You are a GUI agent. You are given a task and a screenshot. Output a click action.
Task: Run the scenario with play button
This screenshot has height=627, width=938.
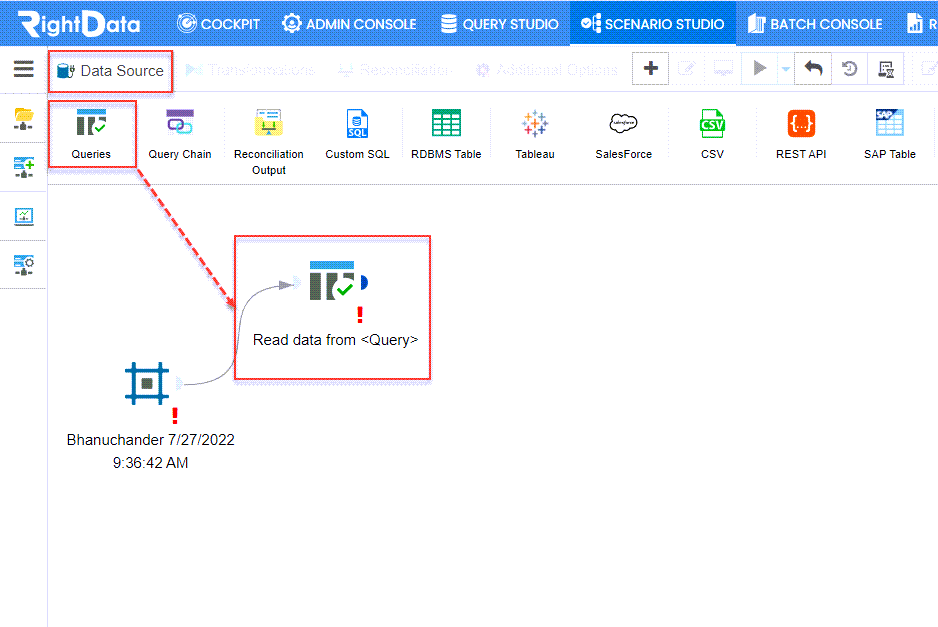(x=759, y=68)
